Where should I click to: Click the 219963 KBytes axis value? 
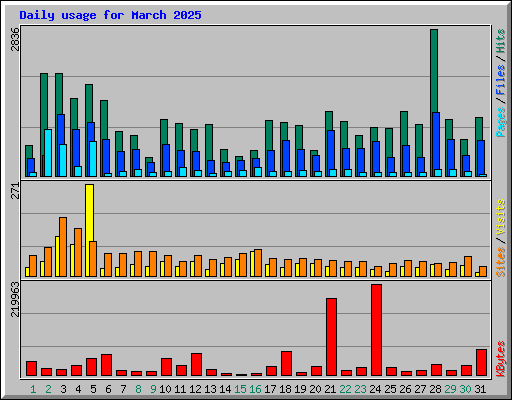pos(15,299)
